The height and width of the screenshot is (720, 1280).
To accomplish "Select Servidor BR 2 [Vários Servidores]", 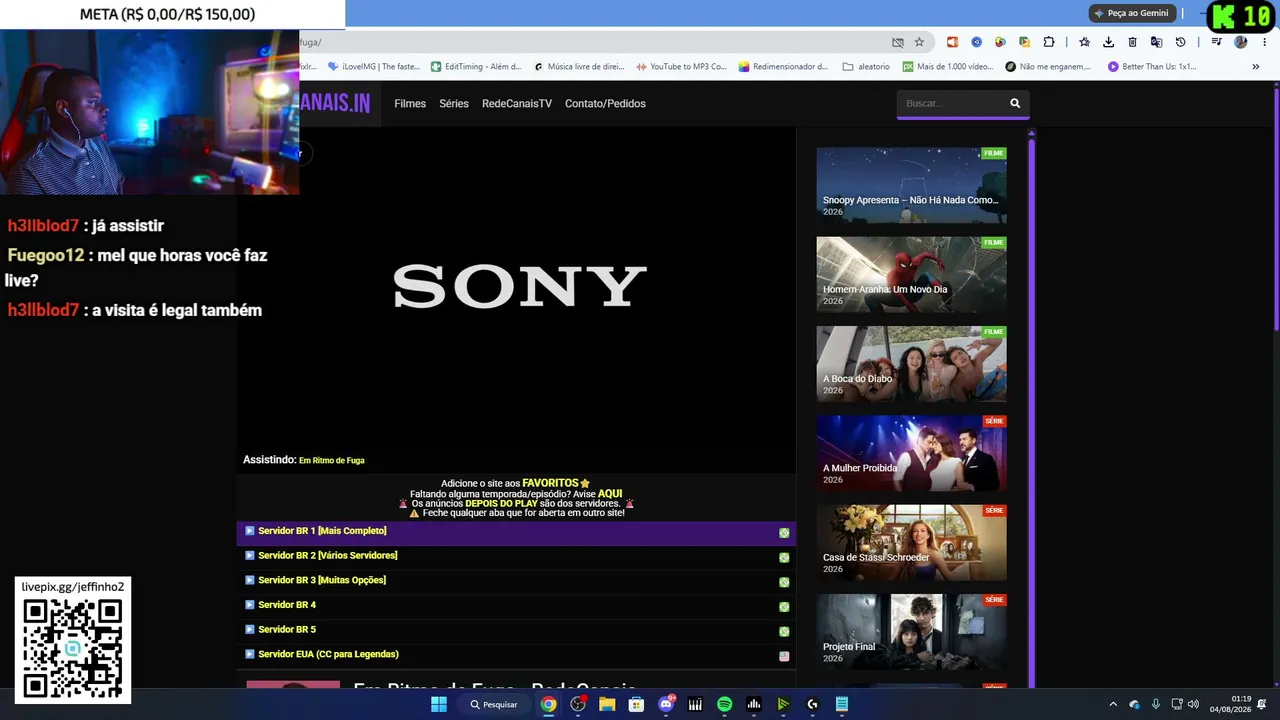I will 516,556.
